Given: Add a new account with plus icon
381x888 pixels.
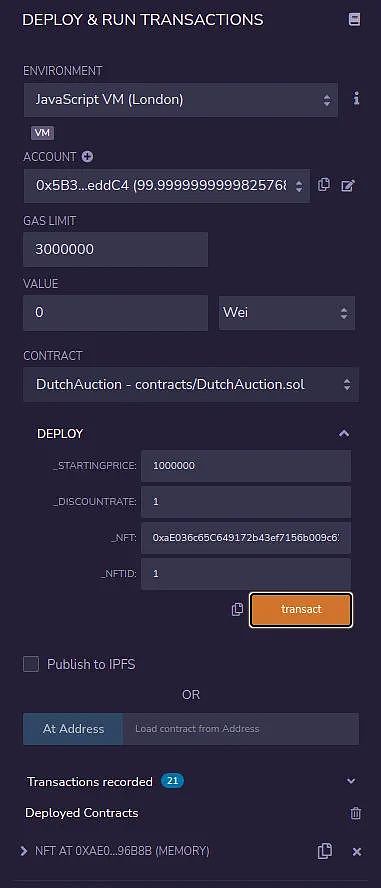Looking at the screenshot, I should click(x=87, y=157).
